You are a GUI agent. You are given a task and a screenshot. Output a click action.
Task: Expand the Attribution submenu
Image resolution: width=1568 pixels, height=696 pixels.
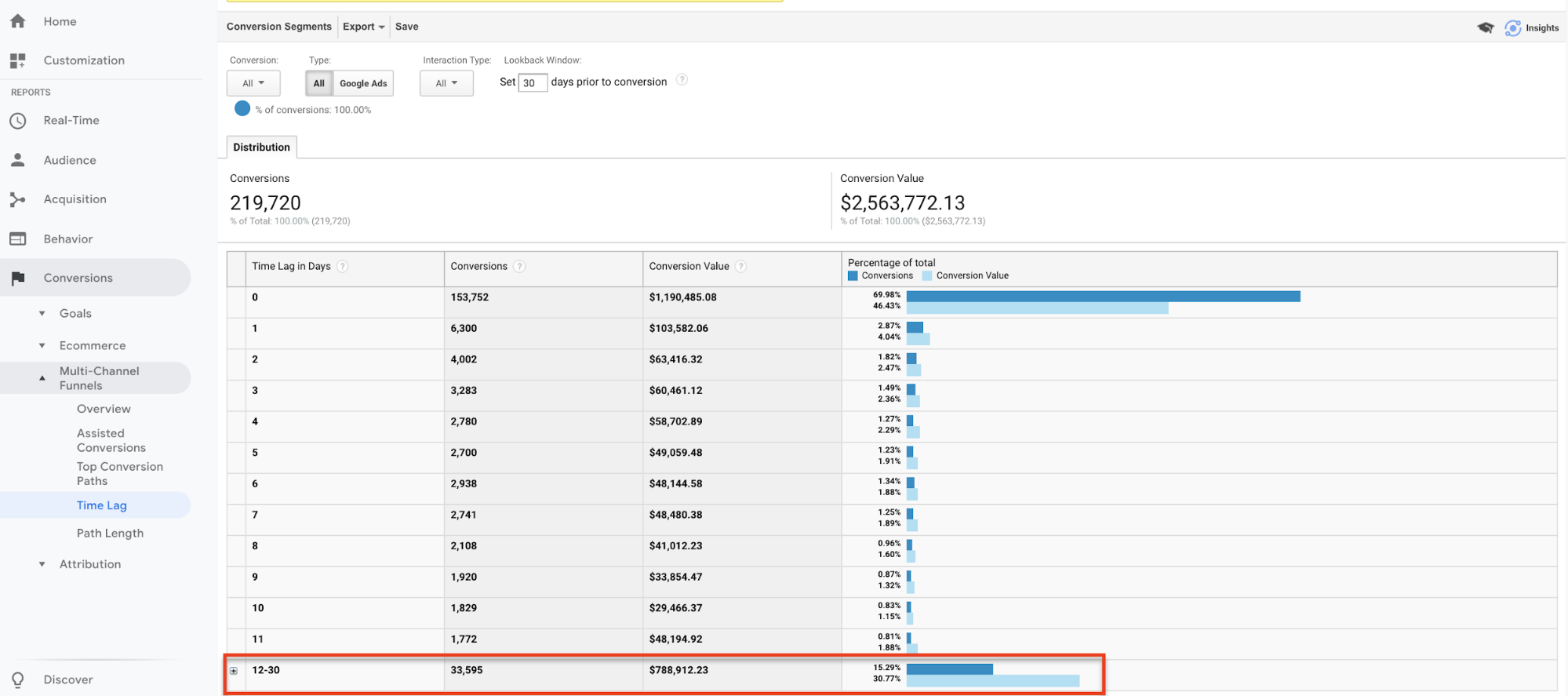42,564
